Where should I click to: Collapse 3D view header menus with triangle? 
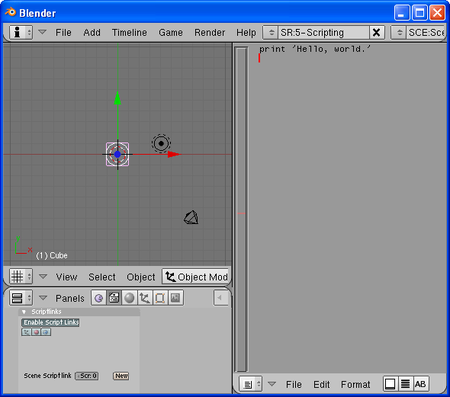pos(43,276)
